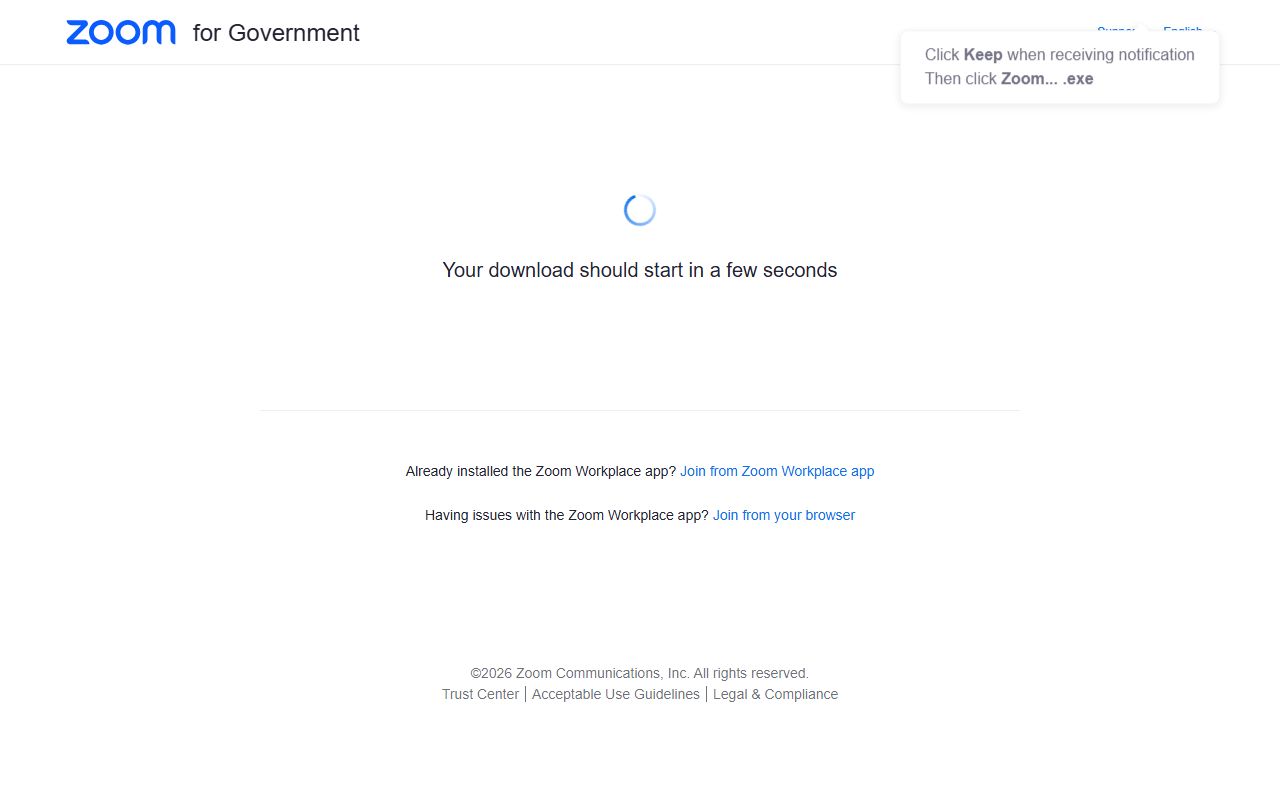The image size is (1280, 800).
Task: Open the Trust Center footer link
Action: 480,694
